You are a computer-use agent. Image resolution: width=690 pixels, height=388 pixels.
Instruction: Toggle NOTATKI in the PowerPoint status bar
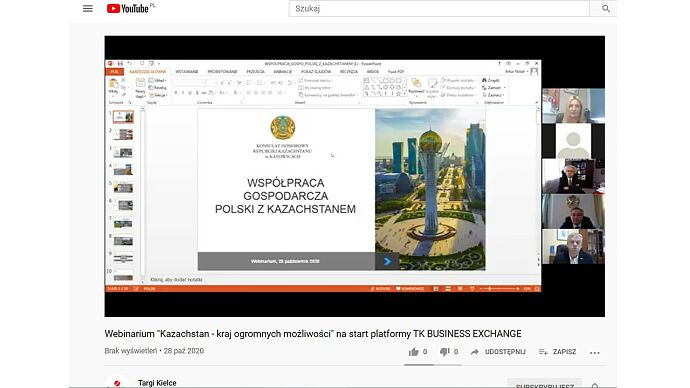pos(380,289)
